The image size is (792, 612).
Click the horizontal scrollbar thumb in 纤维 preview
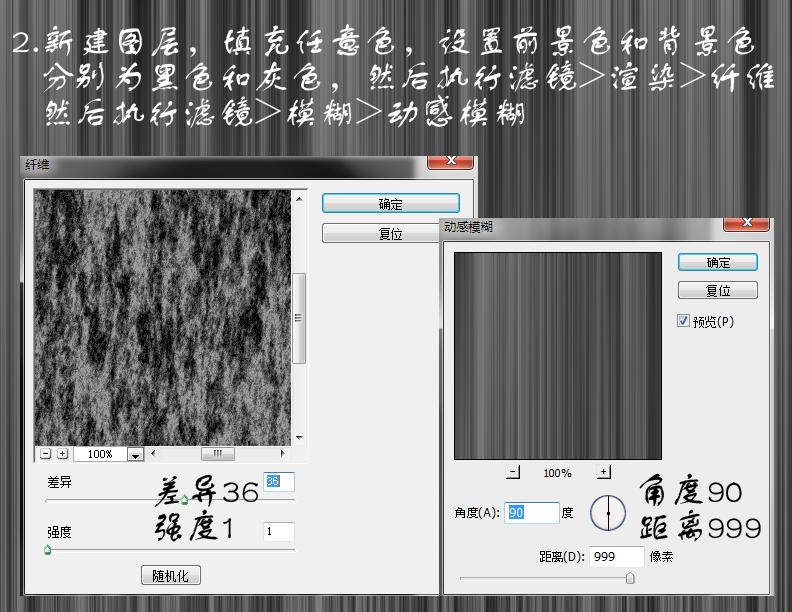coord(218,453)
